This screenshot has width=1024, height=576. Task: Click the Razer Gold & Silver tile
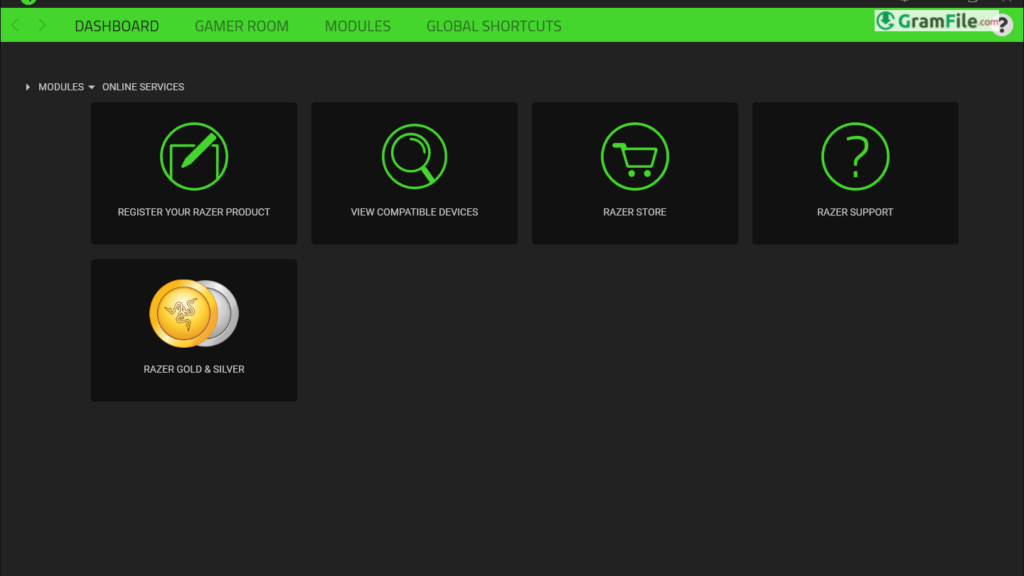pos(193,330)
